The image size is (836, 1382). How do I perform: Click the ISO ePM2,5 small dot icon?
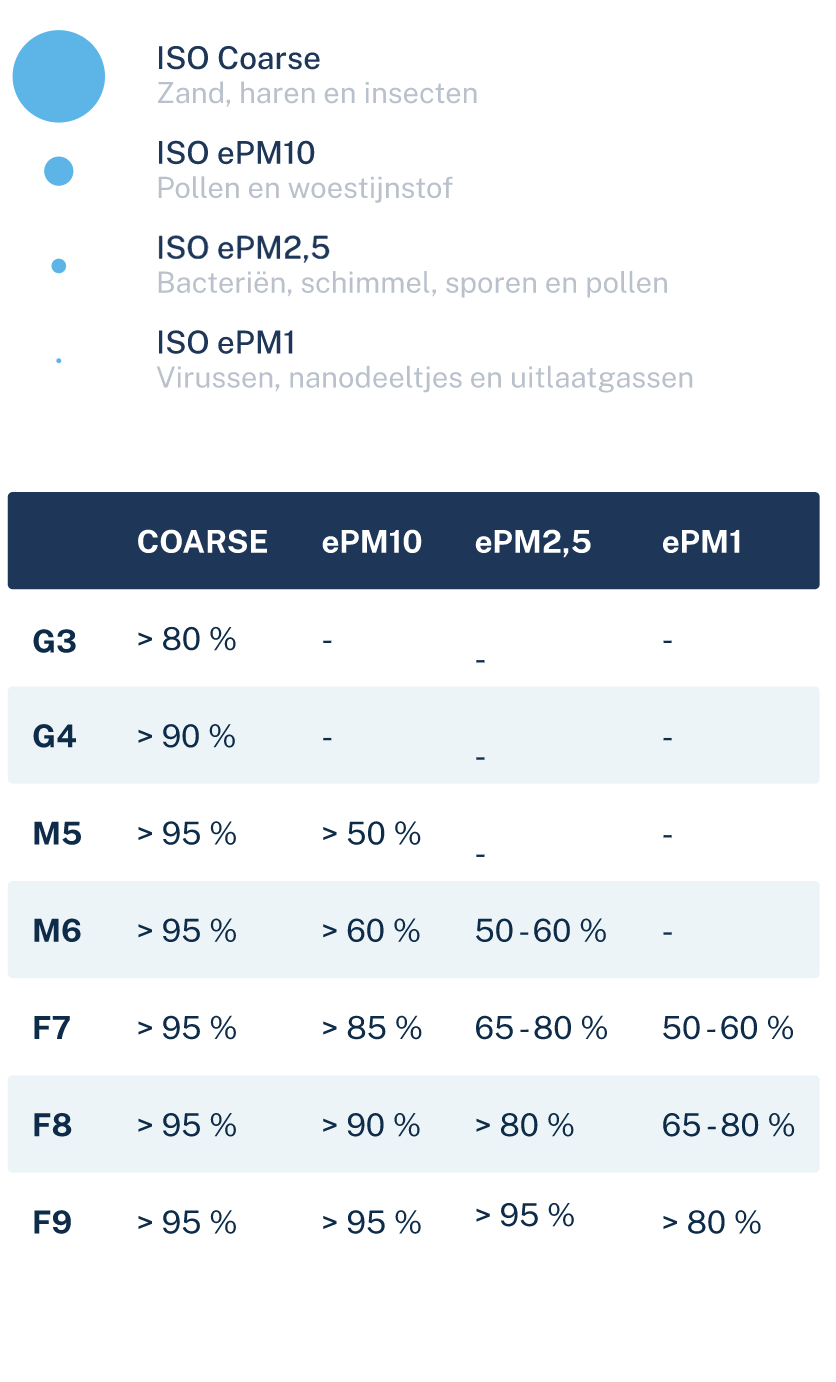59,266
